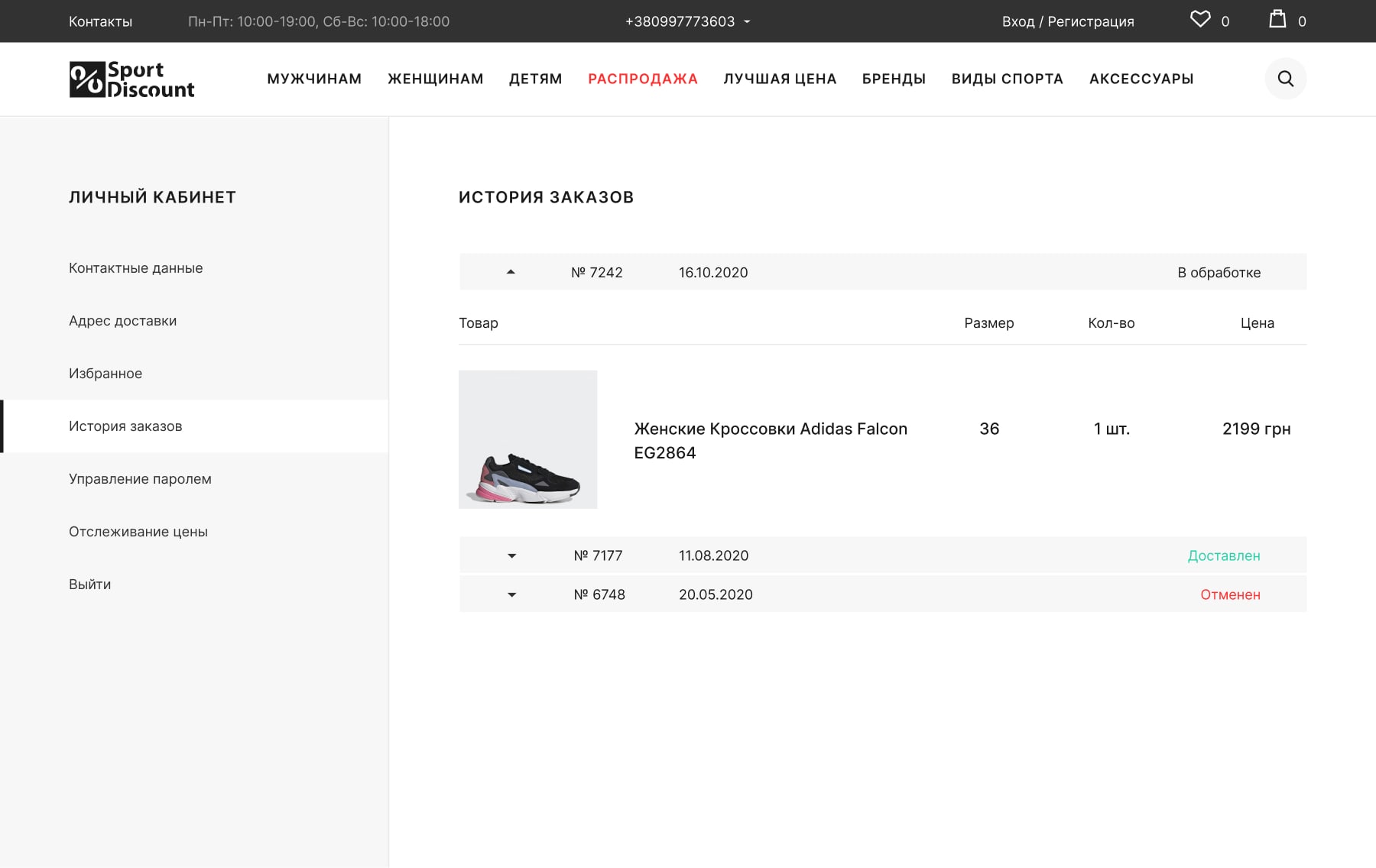Click Выйти to log out
This screenshot has width=1376, height=868.
tap(90, 585)
